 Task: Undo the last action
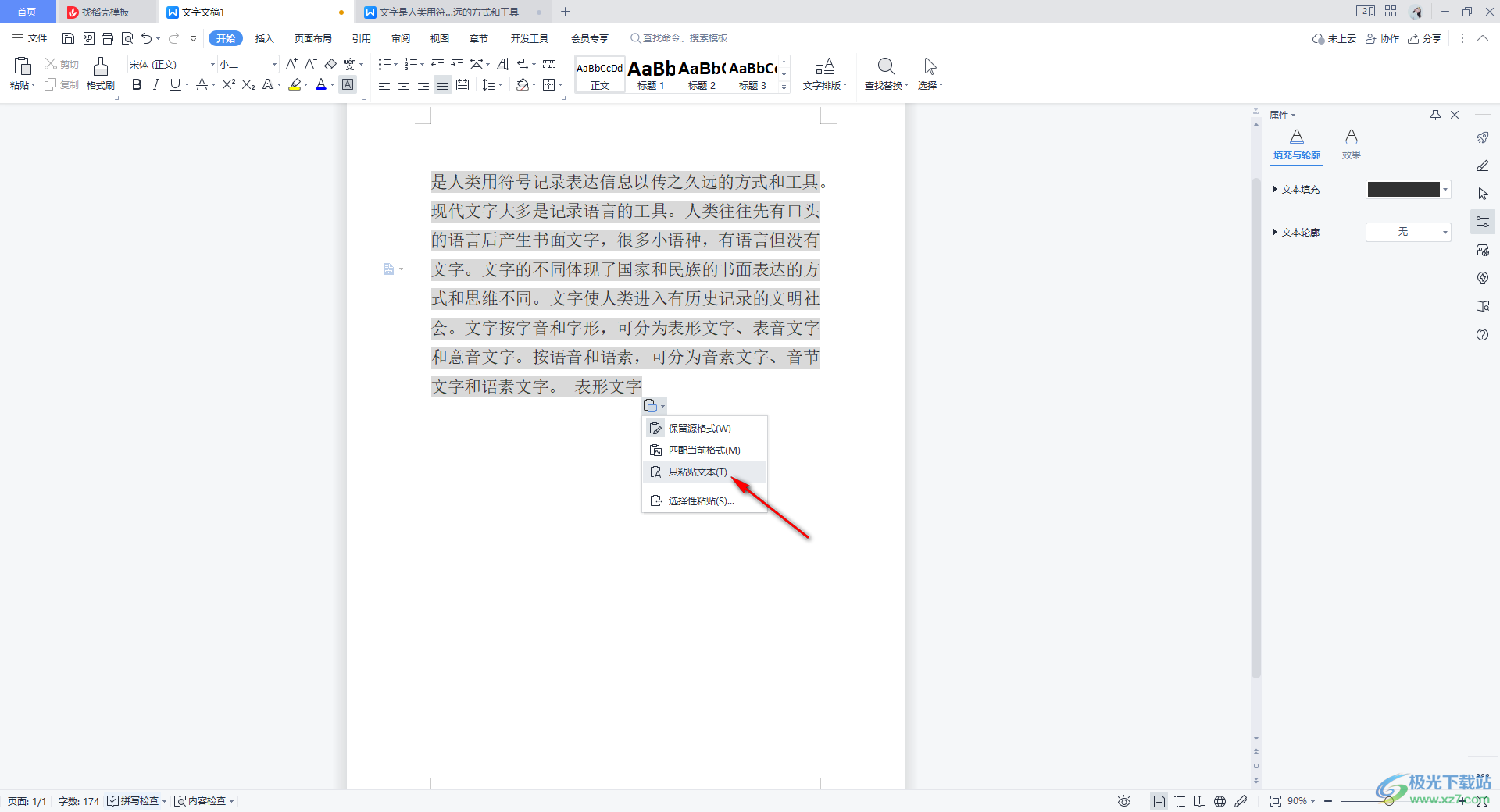tap(146, 38)
